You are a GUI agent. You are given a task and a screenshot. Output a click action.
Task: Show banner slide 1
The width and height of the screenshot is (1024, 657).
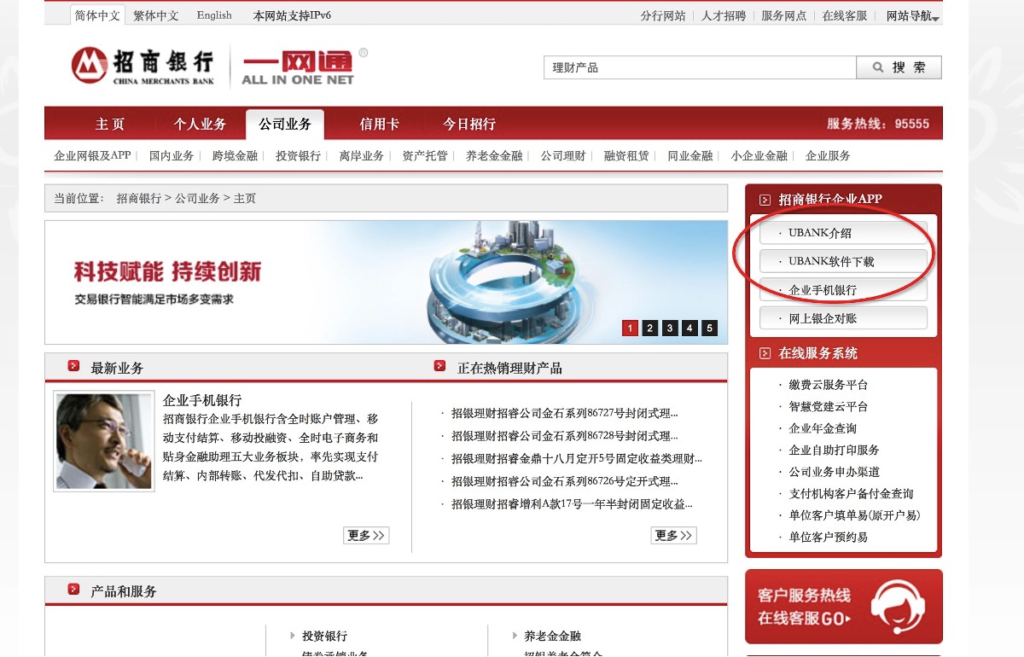[x=630, y=328]
